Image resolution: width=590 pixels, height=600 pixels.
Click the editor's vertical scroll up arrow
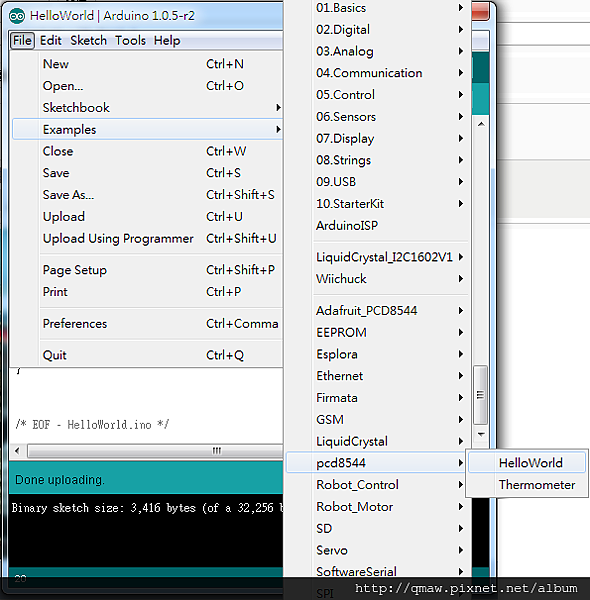(481, 124)
